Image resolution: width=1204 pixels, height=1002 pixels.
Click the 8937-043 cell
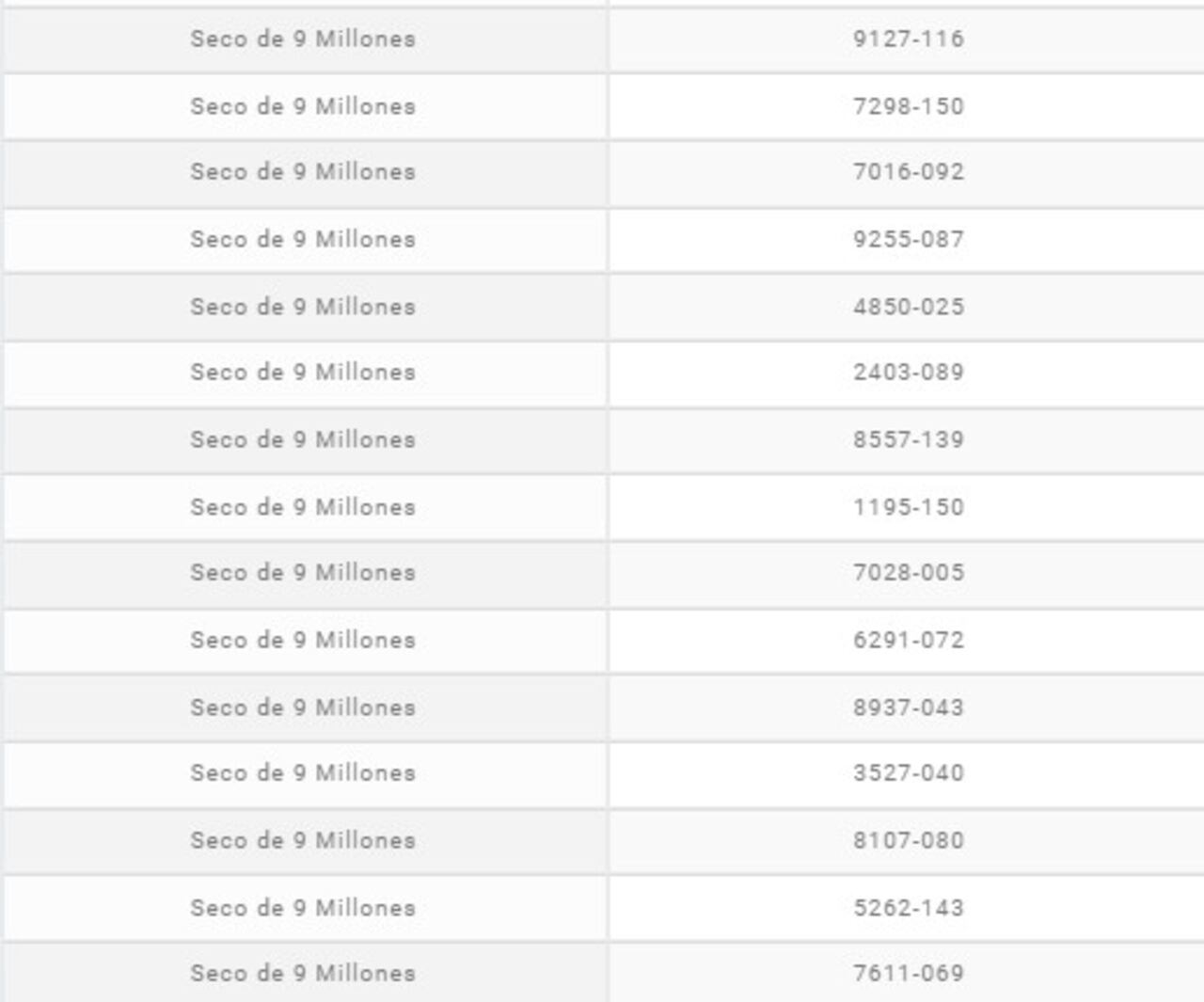(x=908, y=708)
